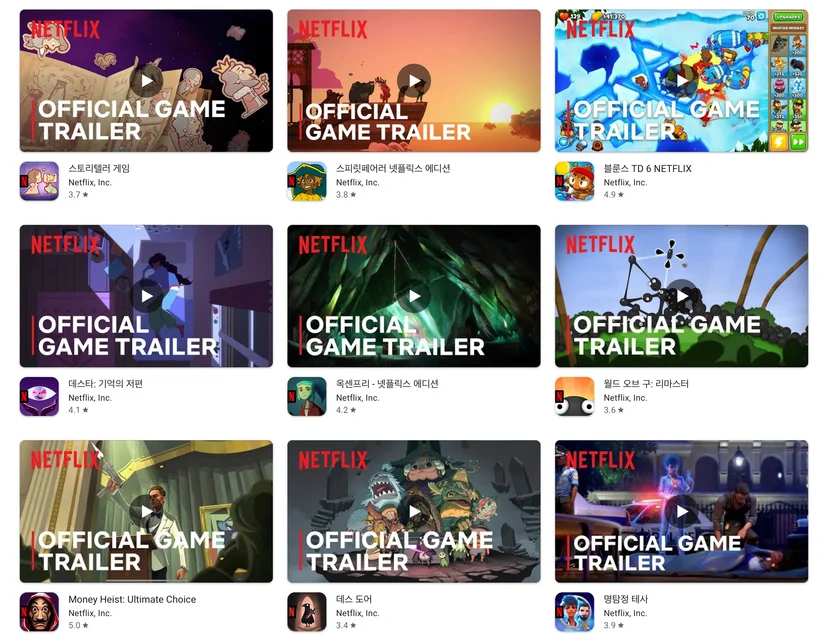
Task: Click the 3.8 star rating of 스피릿페어러
Action: tap(346, 195)
